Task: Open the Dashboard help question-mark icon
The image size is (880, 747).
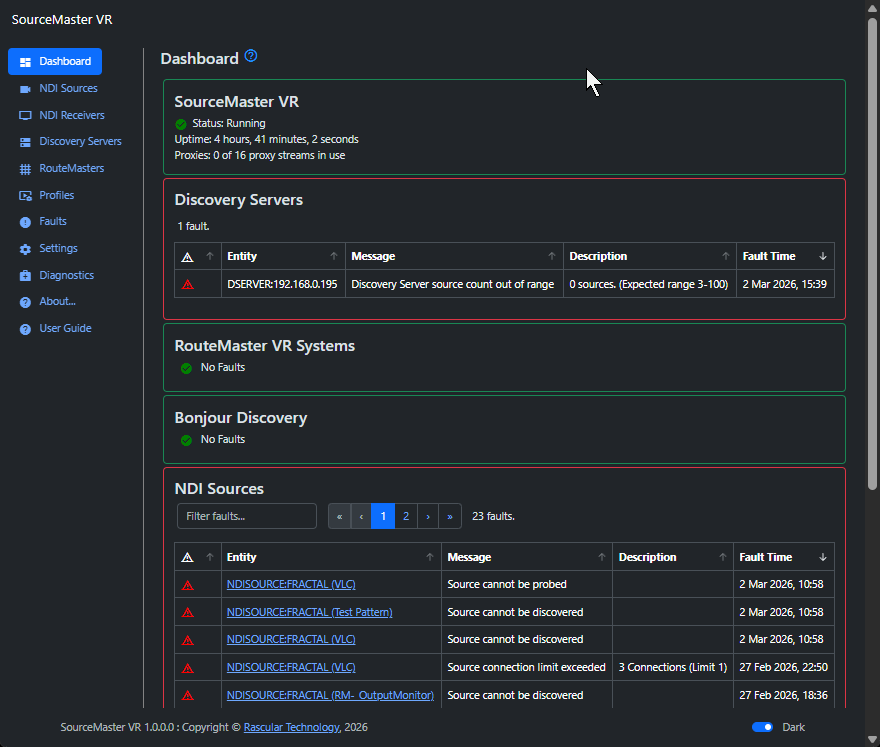Action: 251,56
